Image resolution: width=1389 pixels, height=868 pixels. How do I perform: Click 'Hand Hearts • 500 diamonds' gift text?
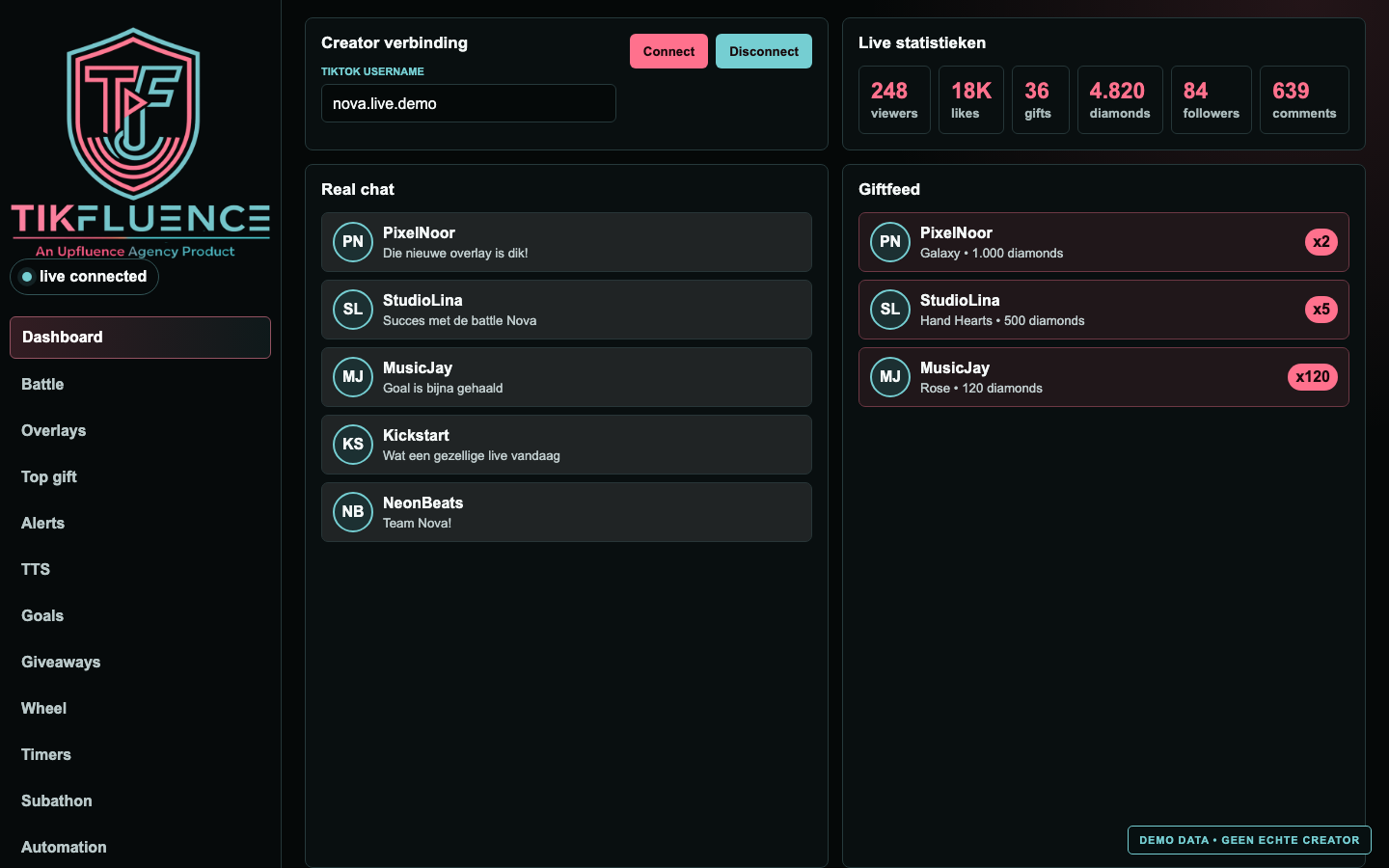pyautogui.click(x=1002, y=321)
